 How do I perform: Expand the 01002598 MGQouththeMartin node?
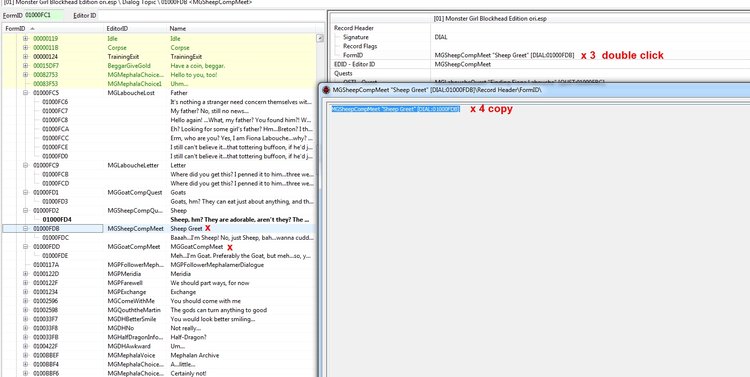(x=25, y=310)
